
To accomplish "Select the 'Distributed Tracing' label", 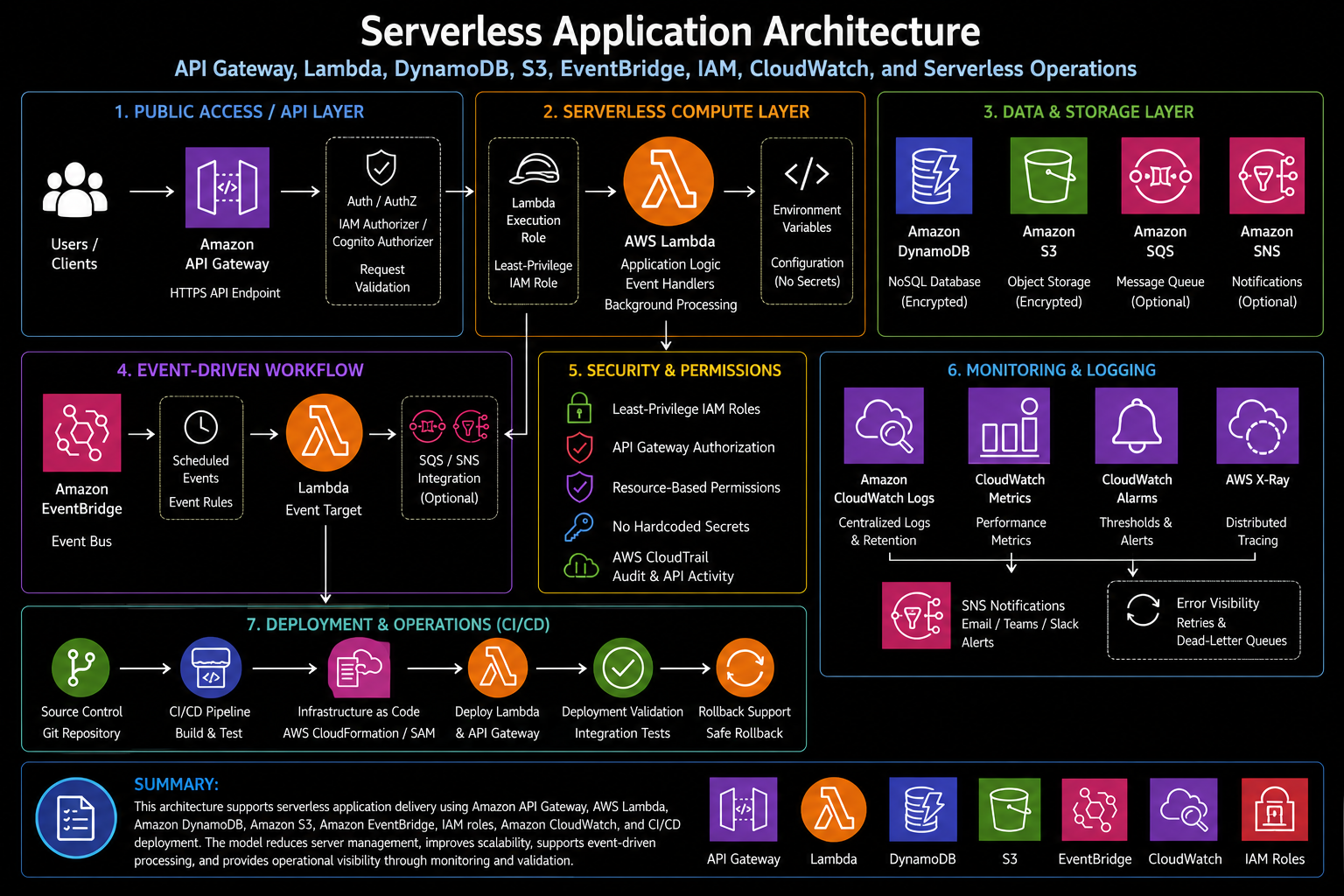I will pos(1256,531).
